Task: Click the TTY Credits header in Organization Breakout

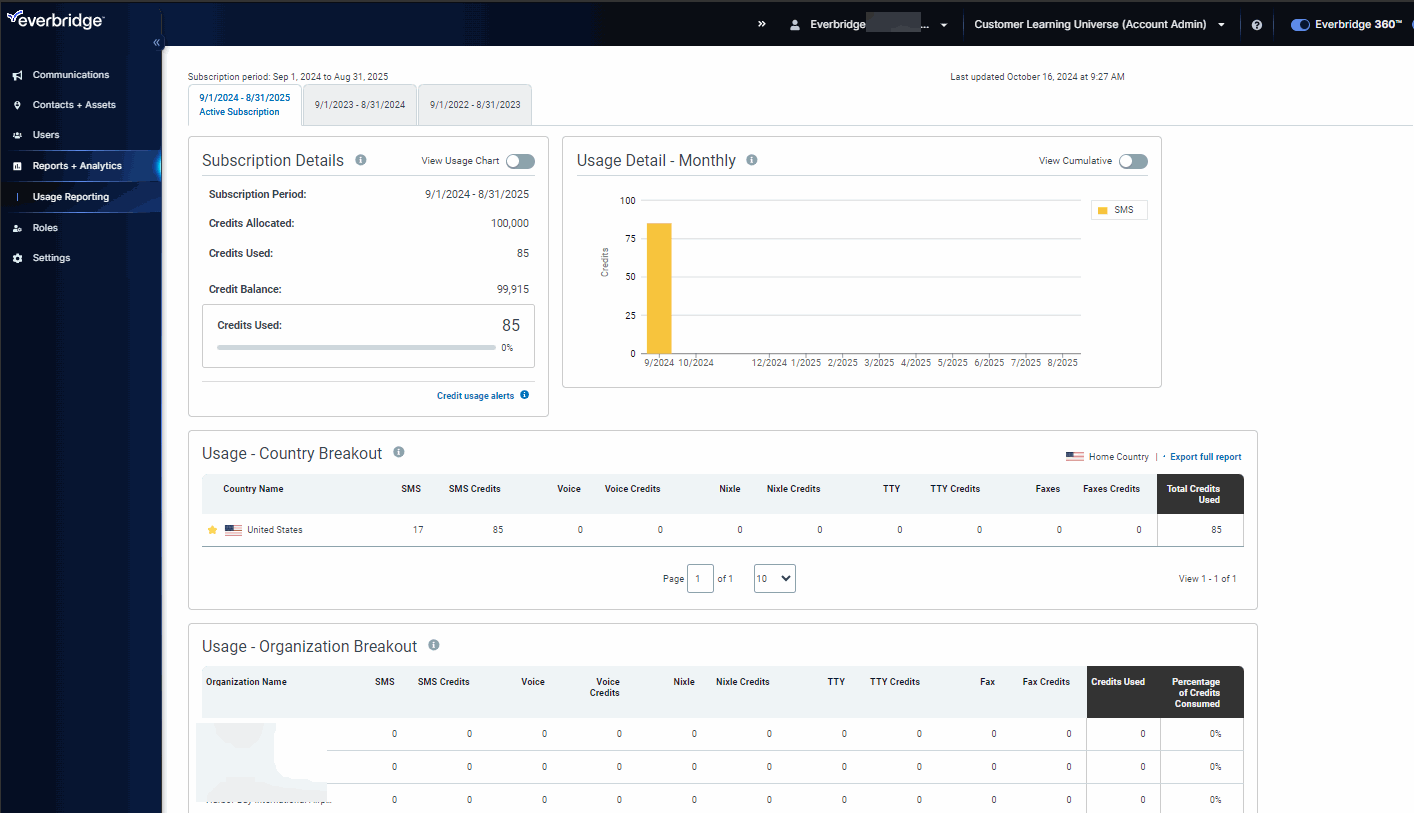Action: click(895, 682)
